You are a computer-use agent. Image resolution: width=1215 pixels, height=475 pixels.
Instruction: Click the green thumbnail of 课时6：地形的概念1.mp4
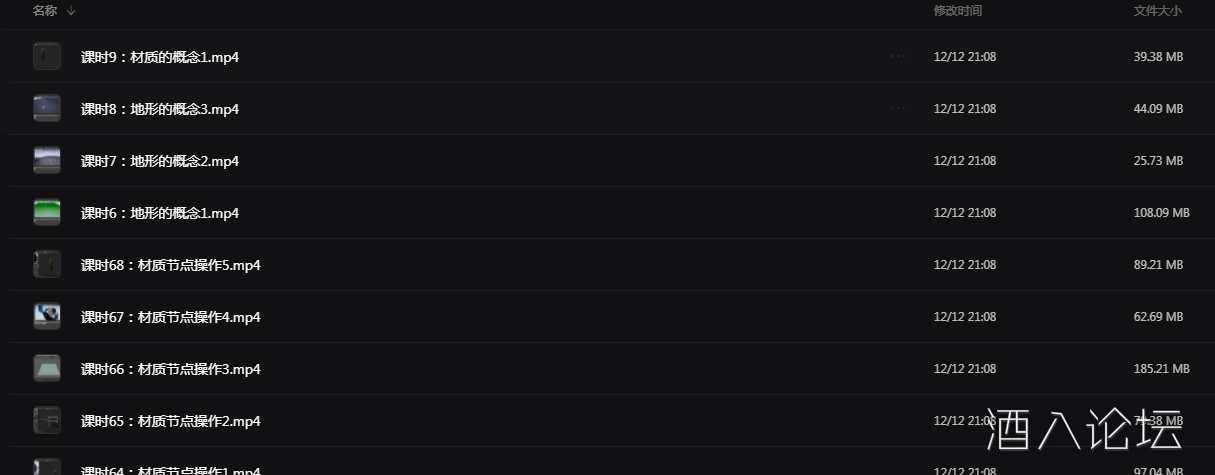coord(47,213)
